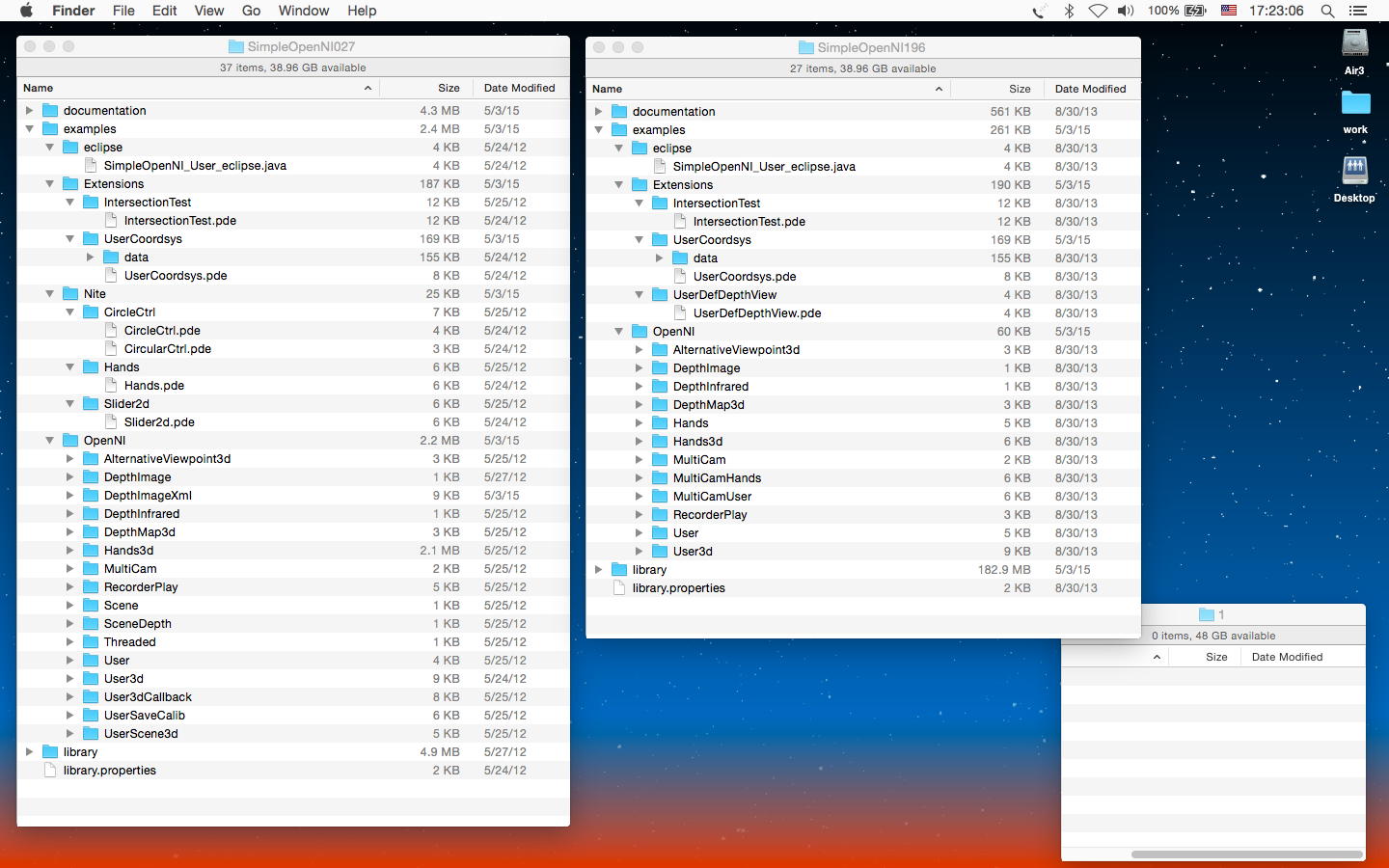Image resolution: width=1389 pixels, height=868 pixels.
Task: Select CircleCtrl.pde file icon in SimpleOpenNI027
Action: click(112, 331)
